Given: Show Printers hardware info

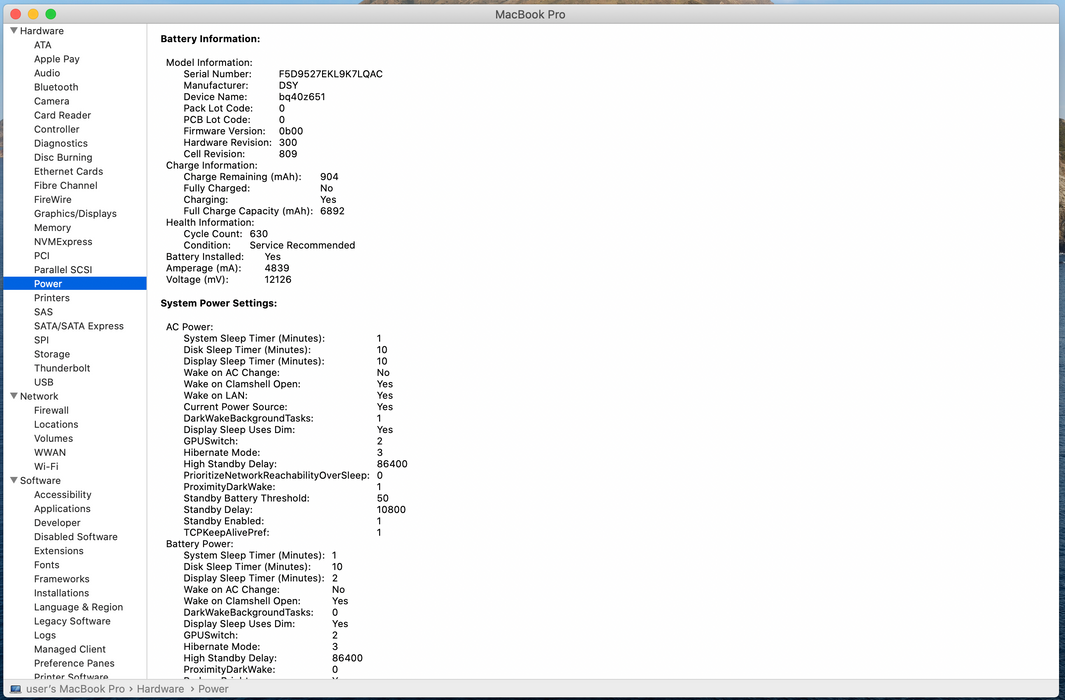Looking at the screenshot, I should coord(52,297).
